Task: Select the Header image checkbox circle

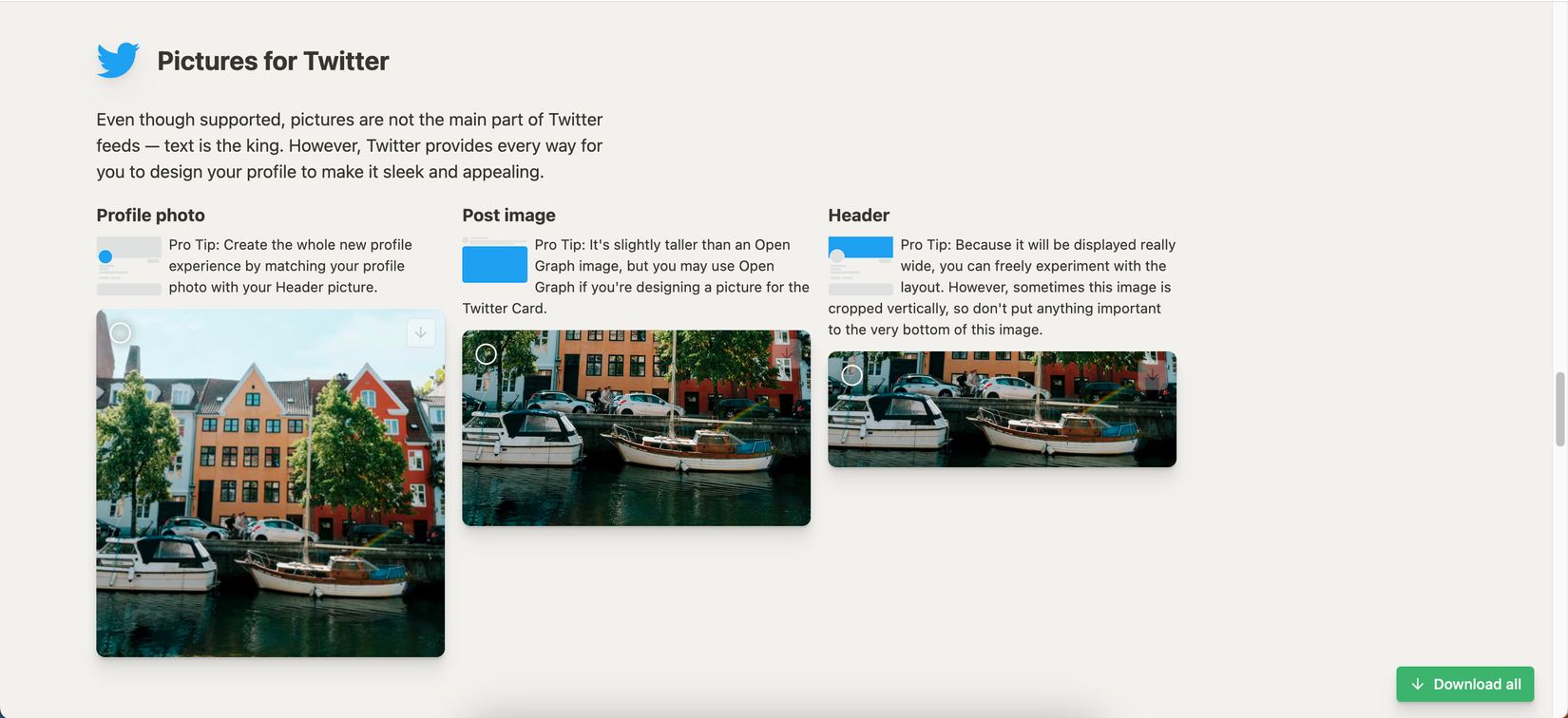Action: point(852,375)
